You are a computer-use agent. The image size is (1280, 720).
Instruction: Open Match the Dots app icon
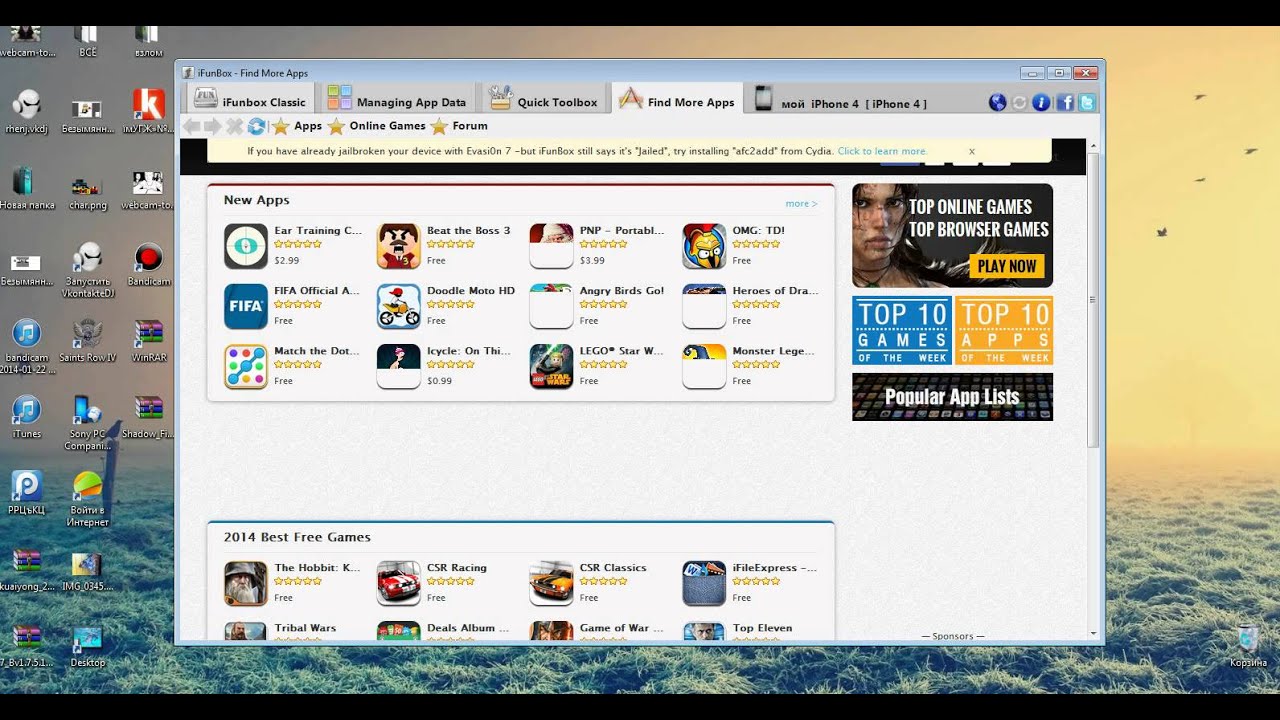click(x=245, y=366)
